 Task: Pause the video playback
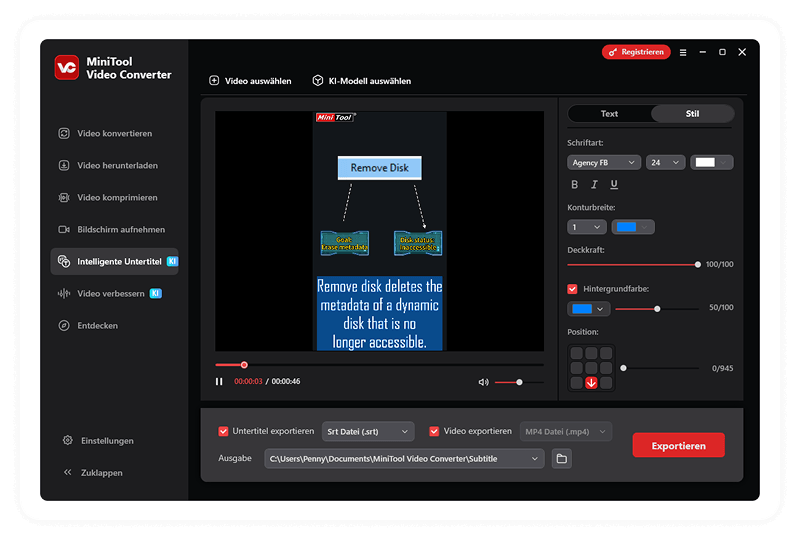[219, 381]
